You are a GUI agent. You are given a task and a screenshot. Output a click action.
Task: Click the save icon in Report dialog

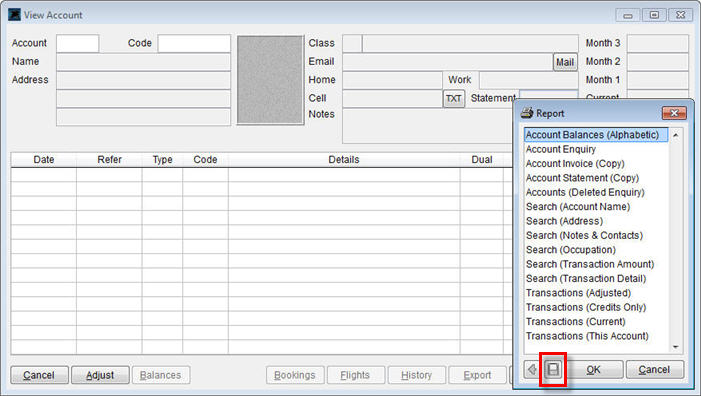(x=553, y=369)
